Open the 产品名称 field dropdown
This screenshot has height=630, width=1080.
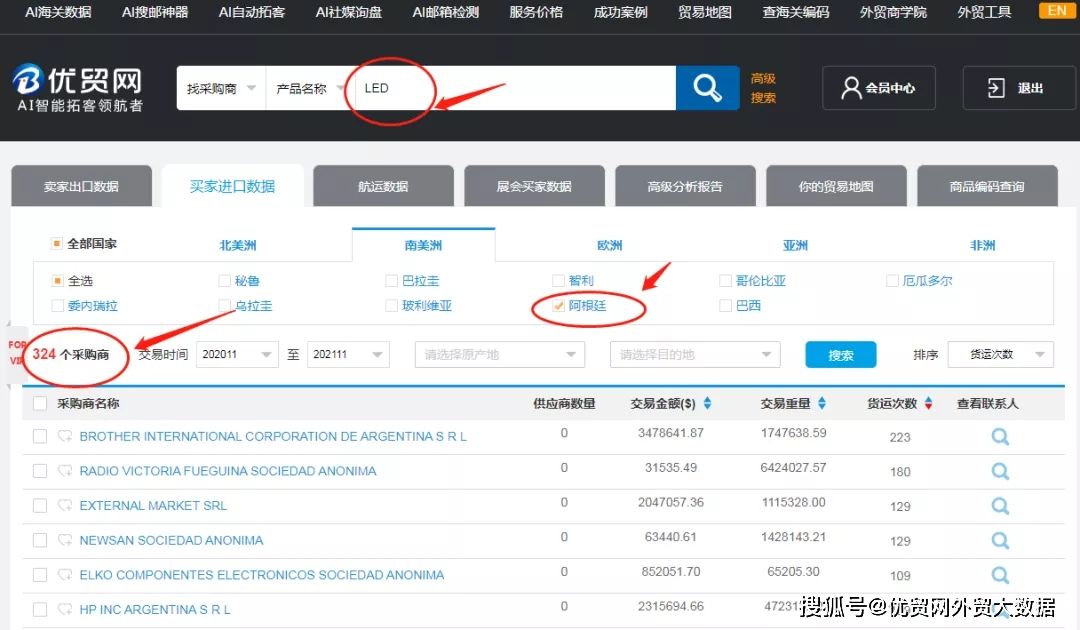click(310, 88)
